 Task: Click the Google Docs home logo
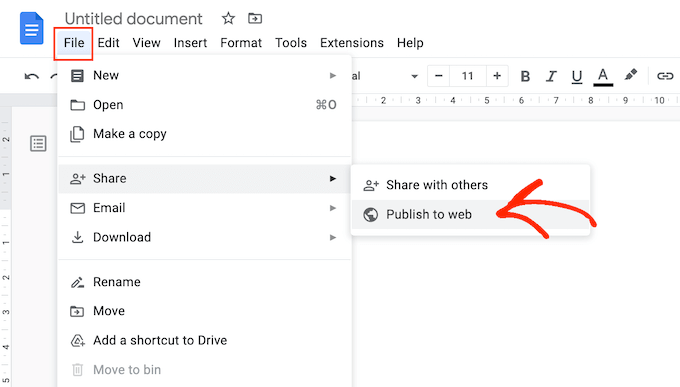tap(32, 29)
